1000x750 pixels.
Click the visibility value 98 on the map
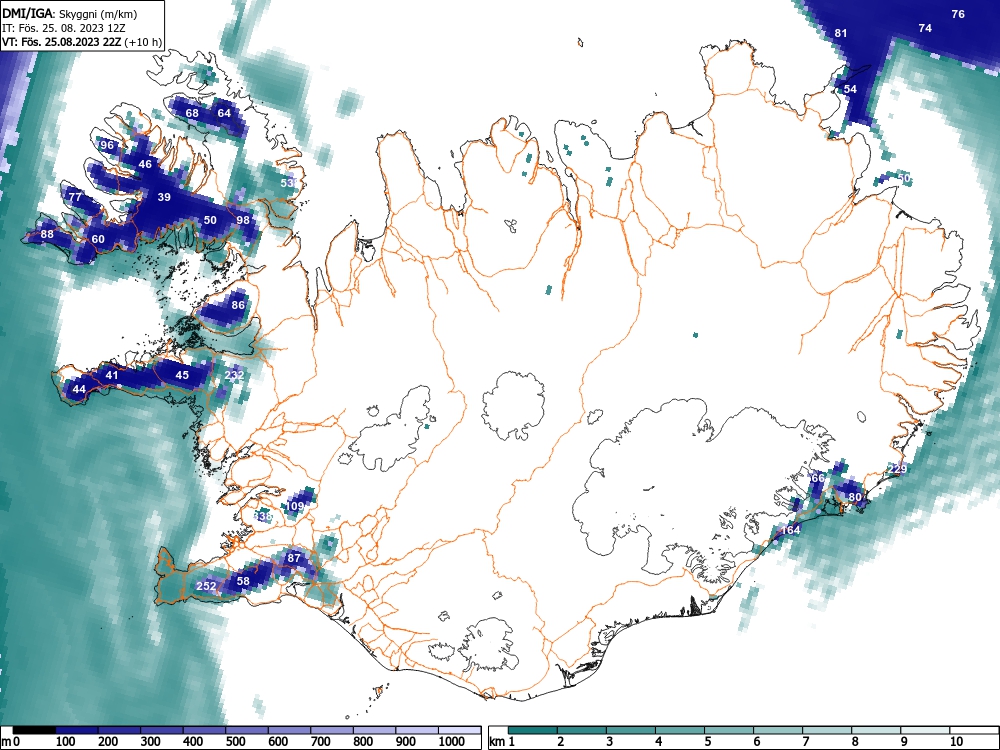coord(243,220)
